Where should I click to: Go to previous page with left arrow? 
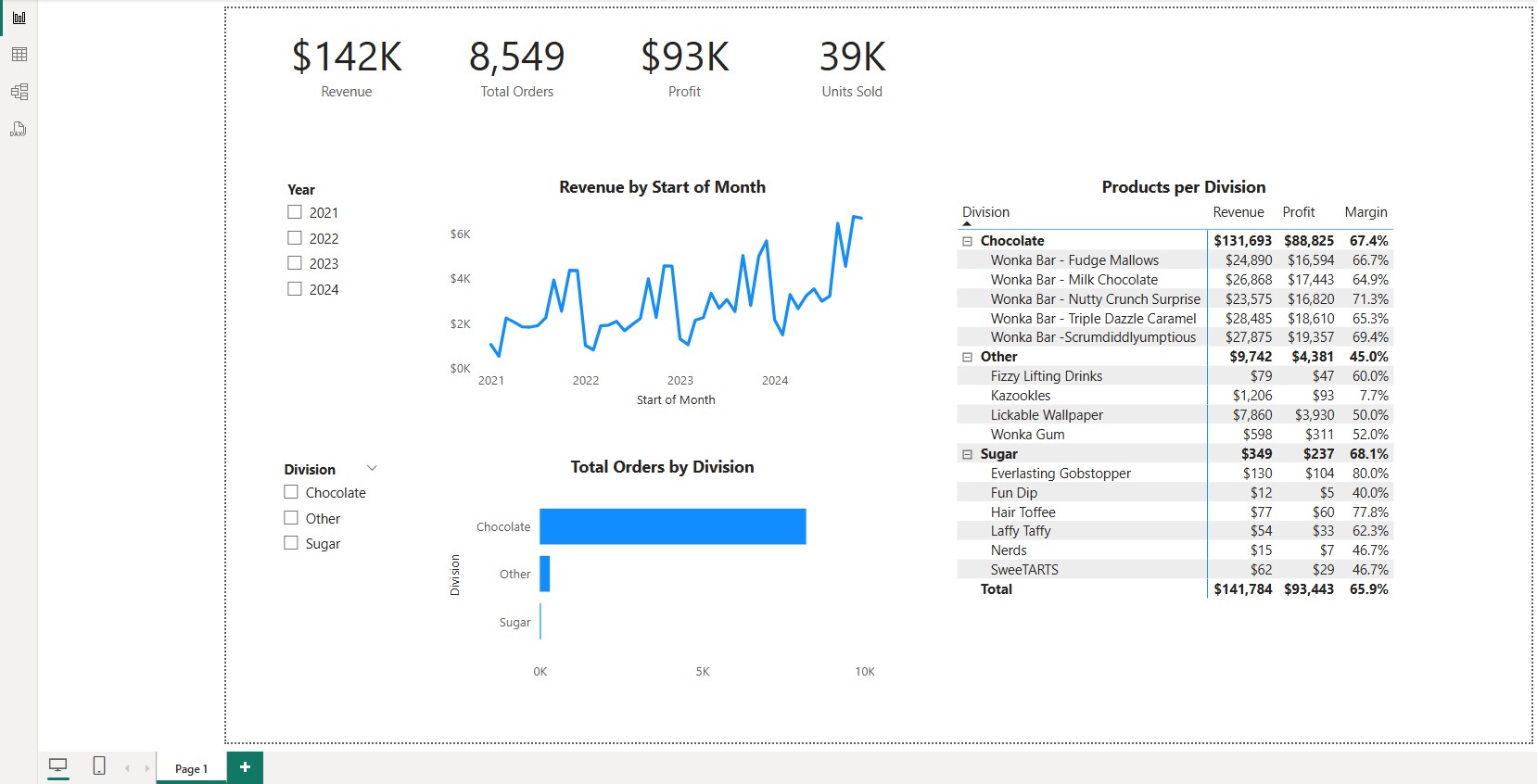click(x=127, y=768)
